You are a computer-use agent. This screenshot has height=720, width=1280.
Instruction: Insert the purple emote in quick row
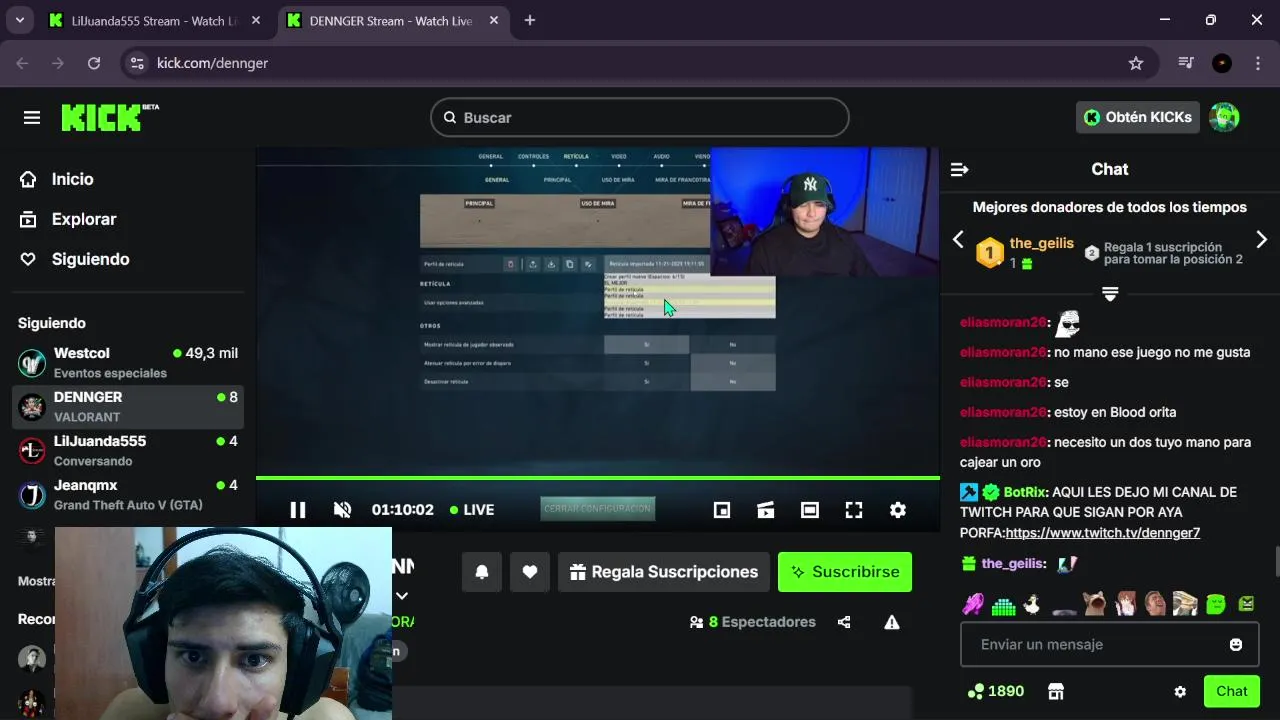tap(973, 604)
